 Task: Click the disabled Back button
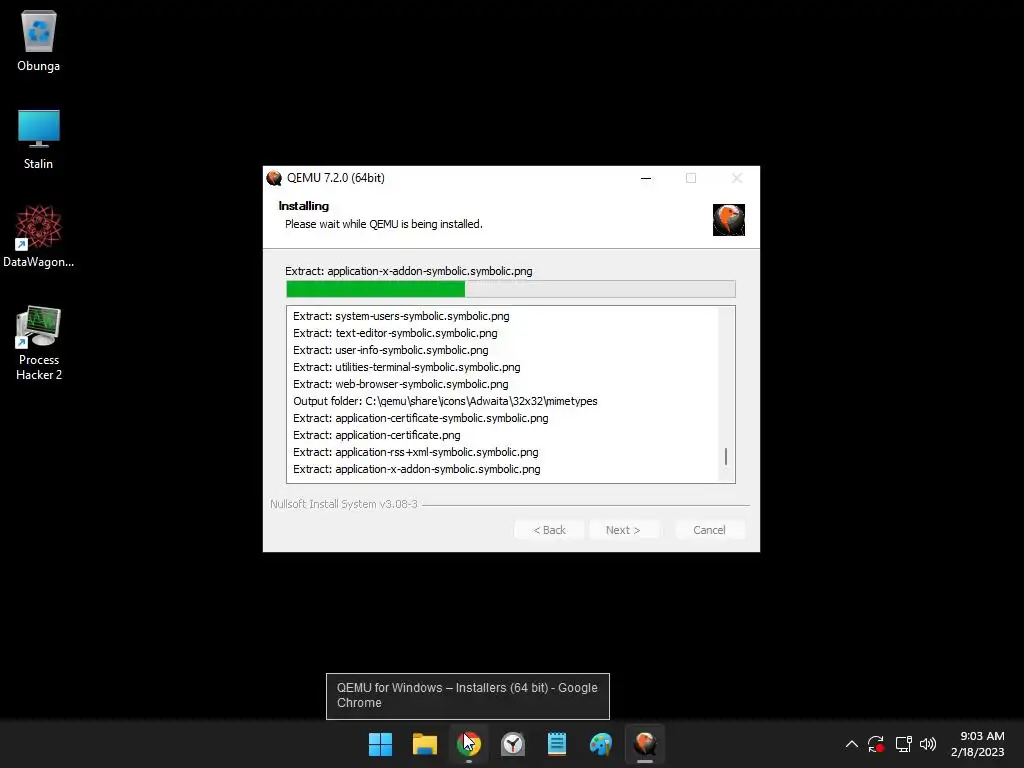click(x=549, y=530)
